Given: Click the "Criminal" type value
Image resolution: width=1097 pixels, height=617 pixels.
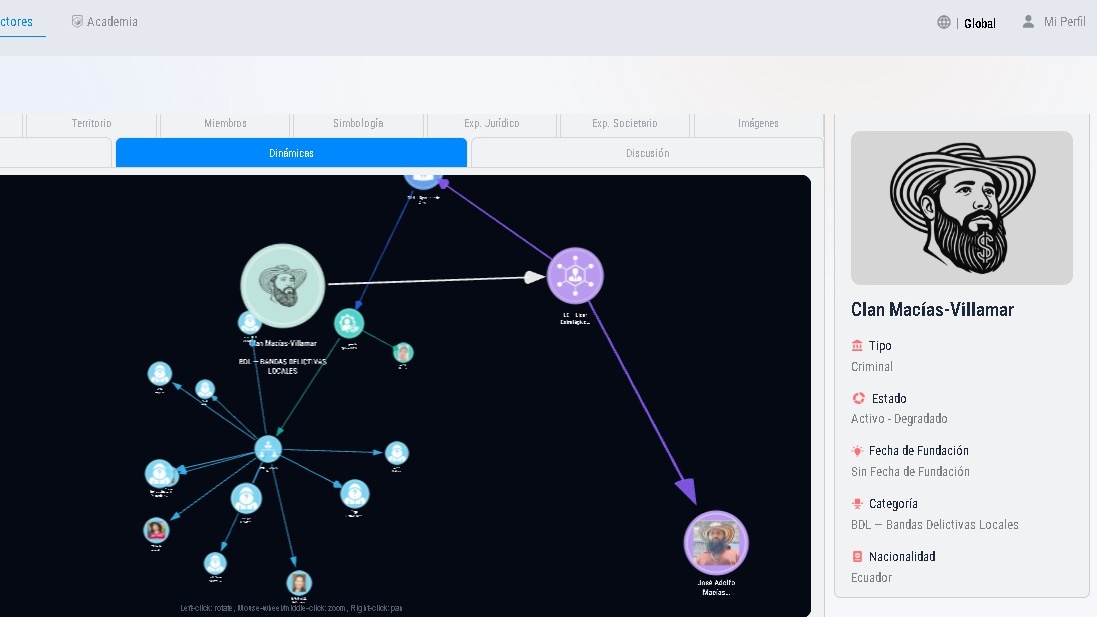Looking at the screenshot, I should 872,367.
